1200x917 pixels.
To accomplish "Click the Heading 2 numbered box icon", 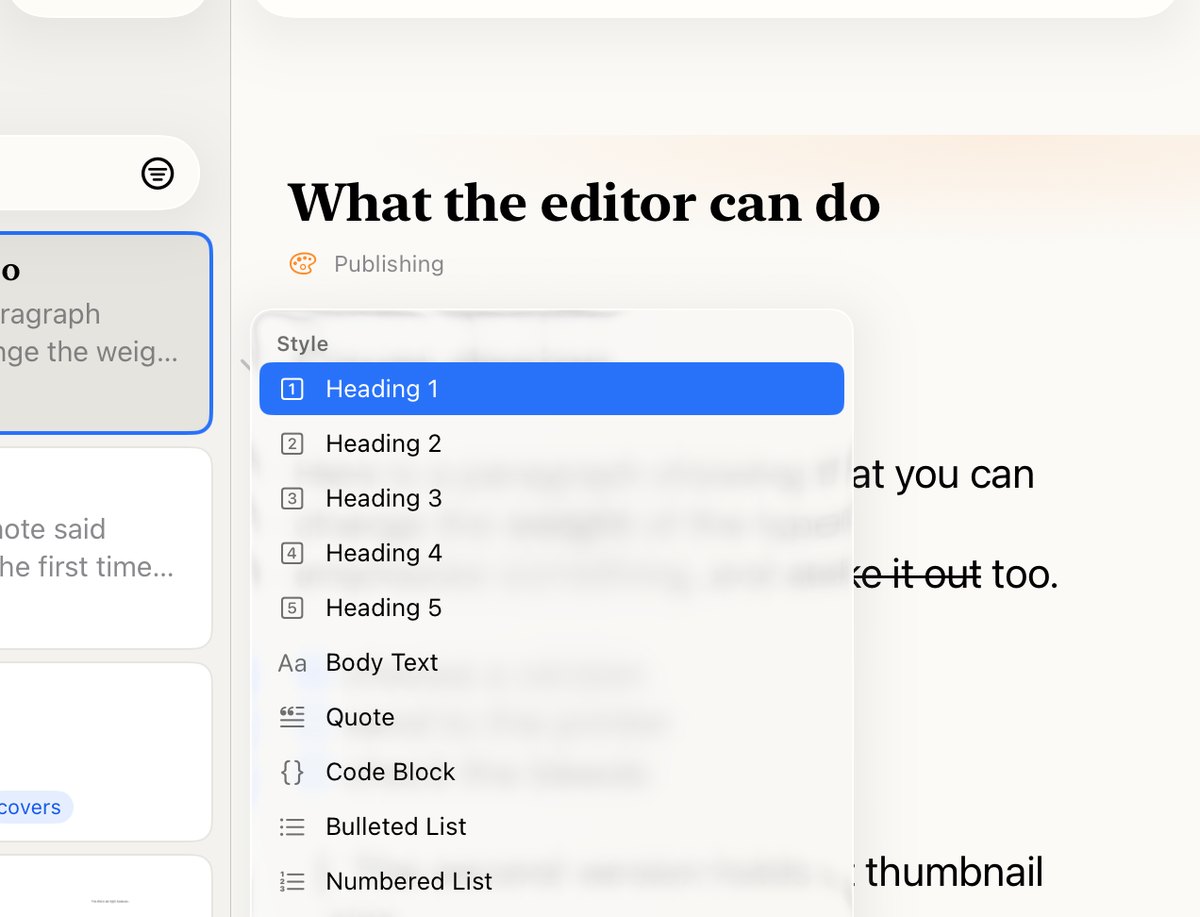I will click(292, 444).
